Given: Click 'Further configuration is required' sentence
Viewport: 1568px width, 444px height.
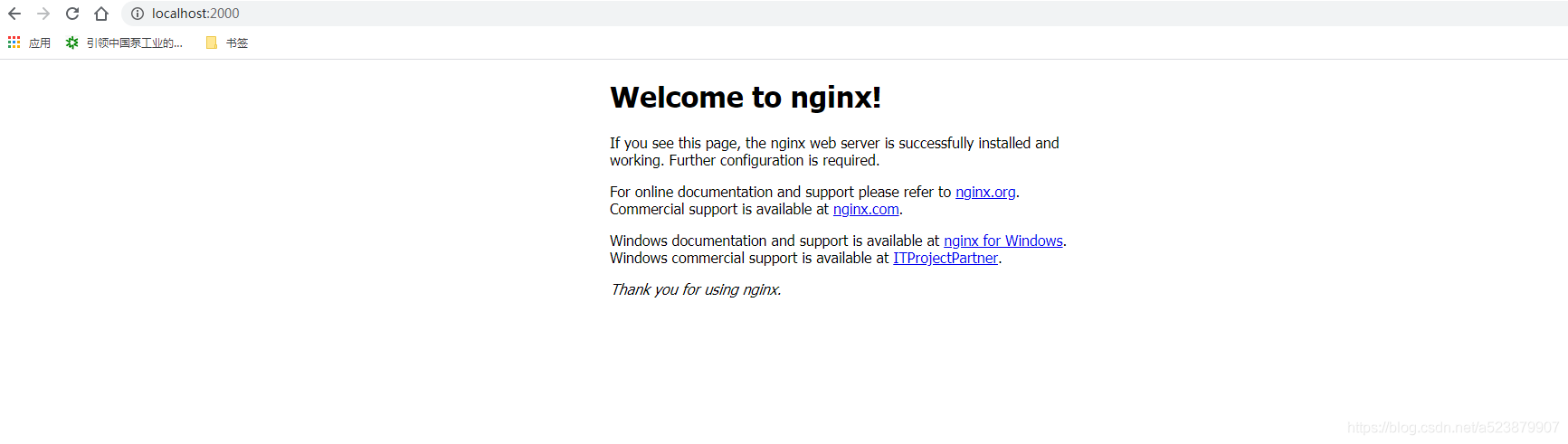Looking at the screenshot, I should [774, 160].
